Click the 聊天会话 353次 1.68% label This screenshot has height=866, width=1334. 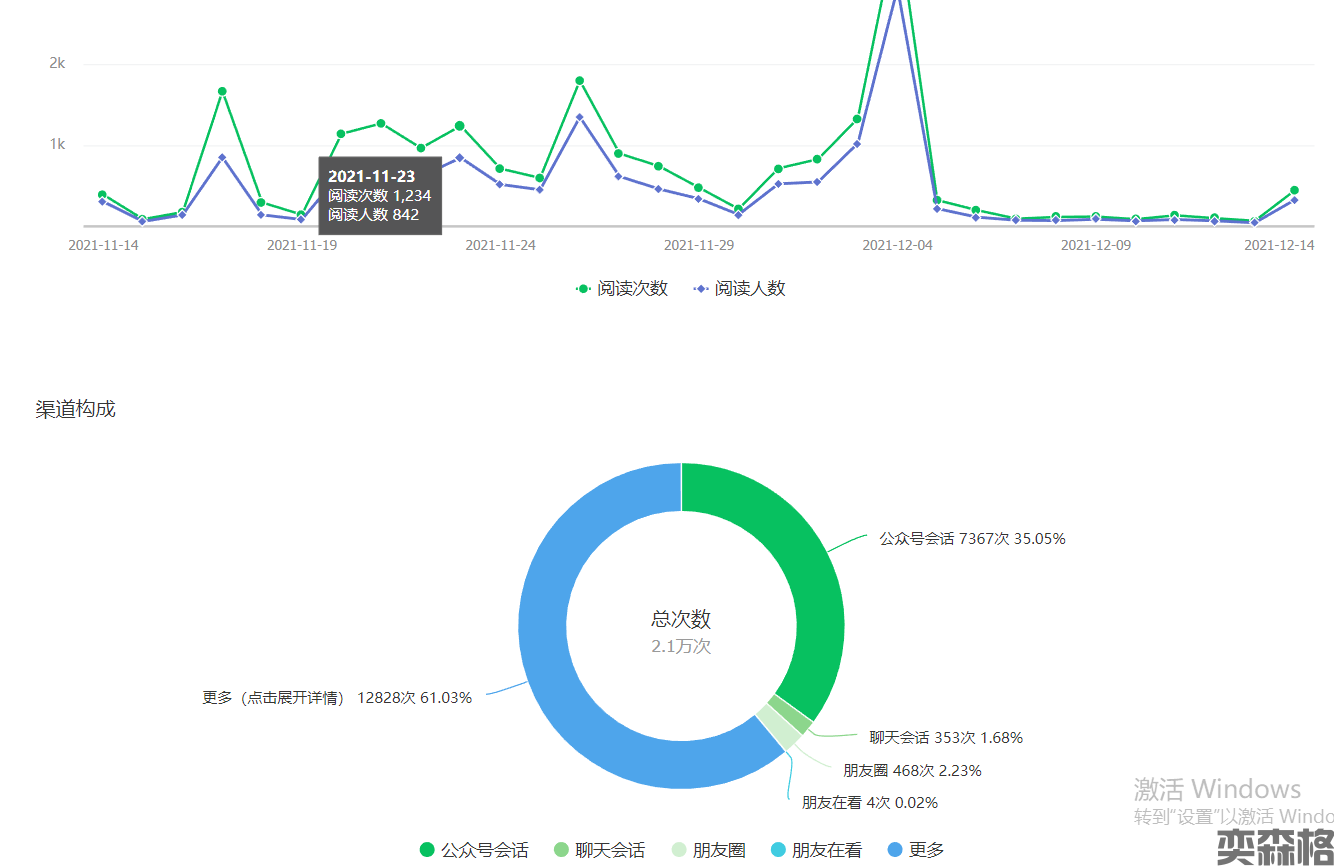(x=945, y=738)
